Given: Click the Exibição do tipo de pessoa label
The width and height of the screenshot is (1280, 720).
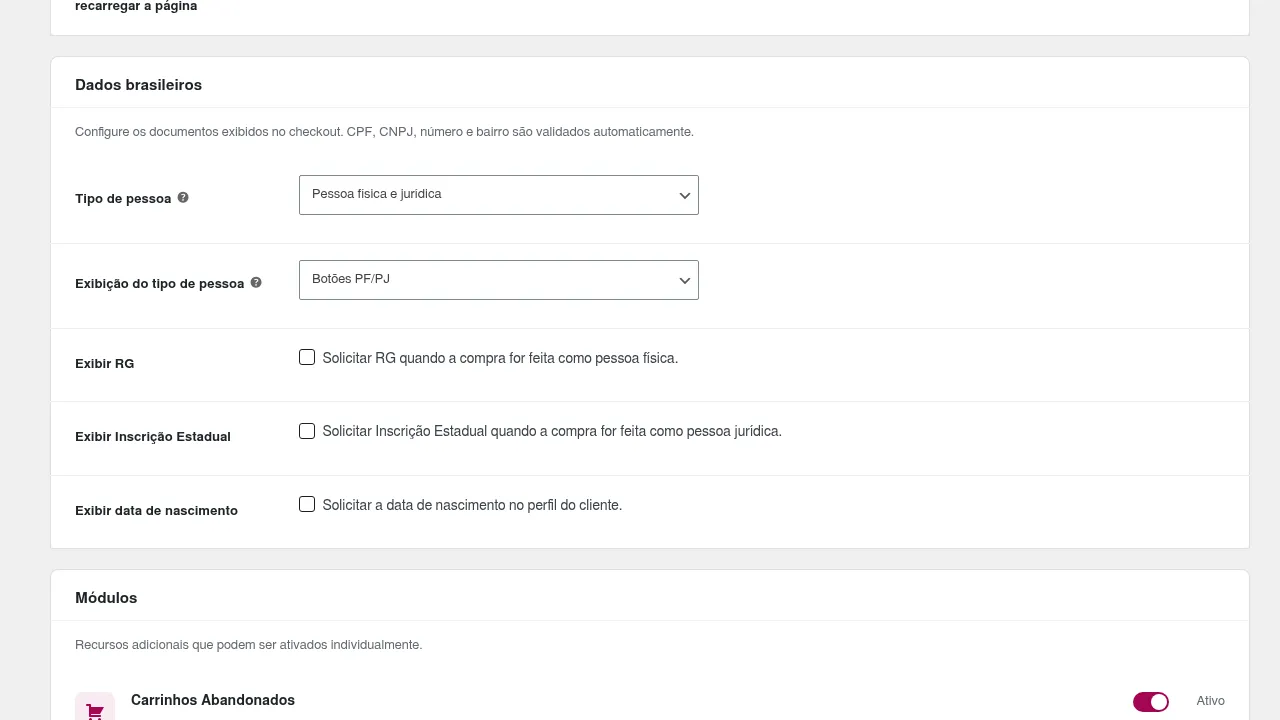Looking at the screenshot, I should point(159,284).
